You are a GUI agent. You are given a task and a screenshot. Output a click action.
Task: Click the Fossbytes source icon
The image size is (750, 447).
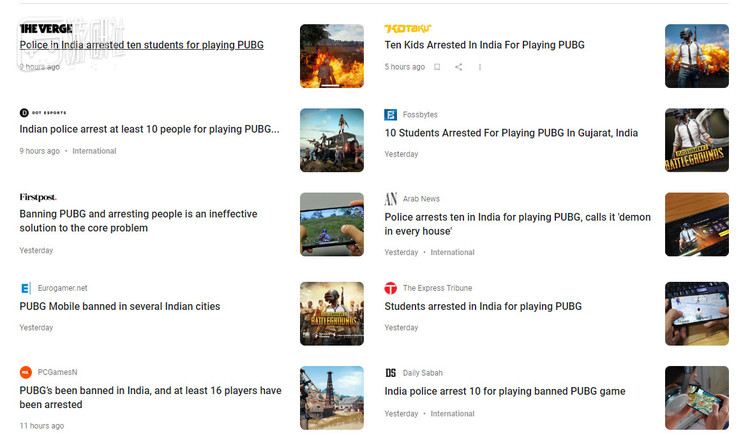coord(391,115)
